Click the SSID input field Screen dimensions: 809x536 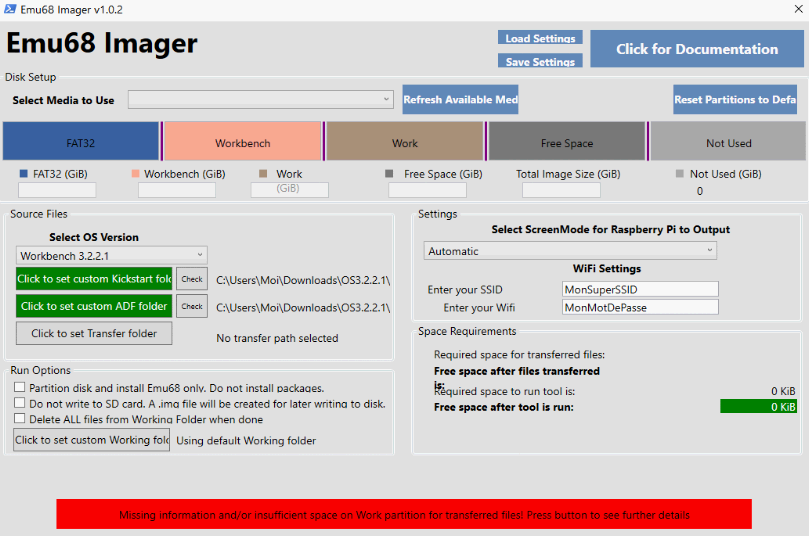click(640, 289)
